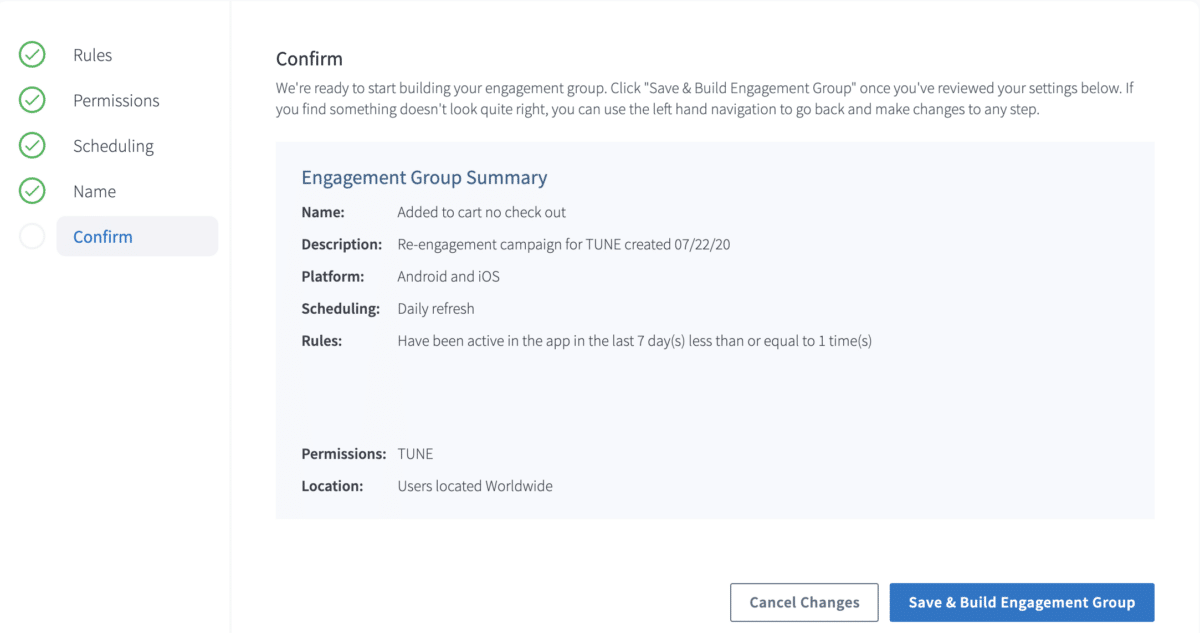1200x633 pixels.
Task: Click the green checkmark beside Name
Action: pyautogui.click(x=31, y=191)
